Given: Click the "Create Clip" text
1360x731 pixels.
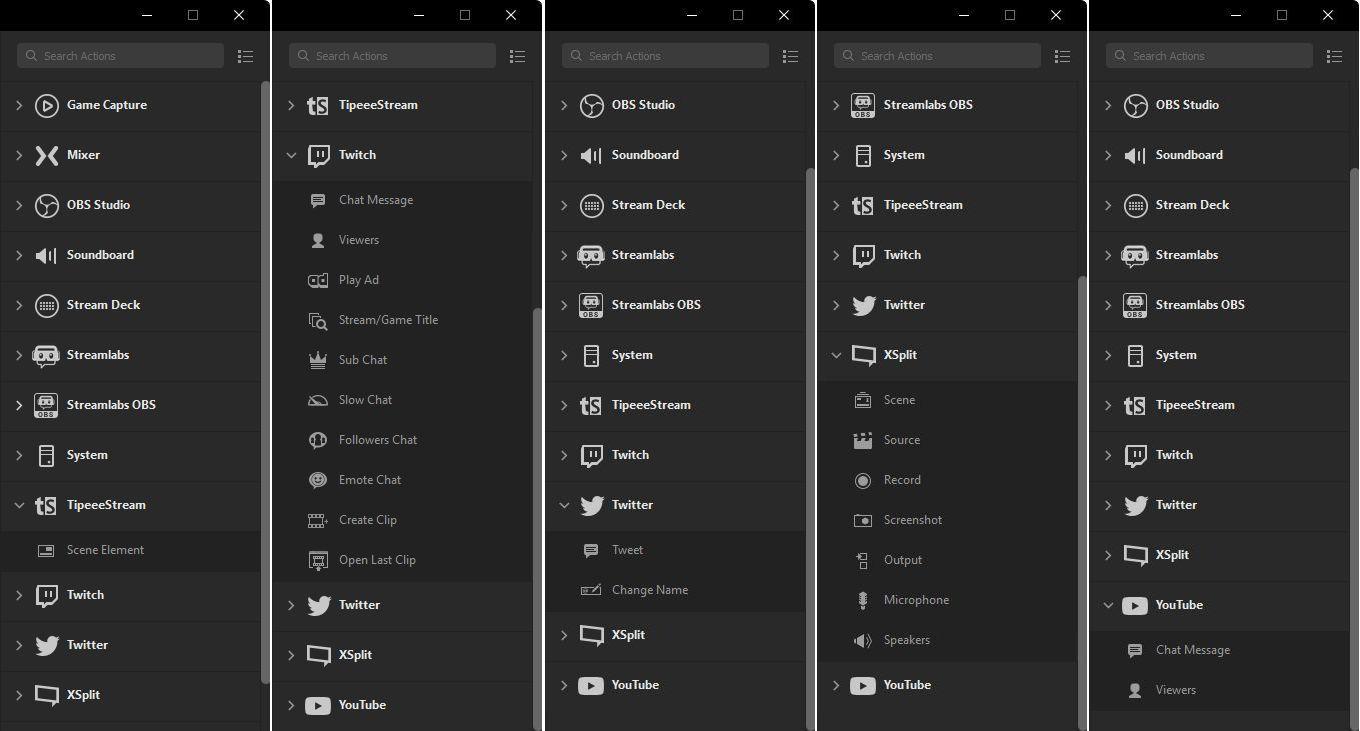Looking at the screenshot, I should pos(368,520).
